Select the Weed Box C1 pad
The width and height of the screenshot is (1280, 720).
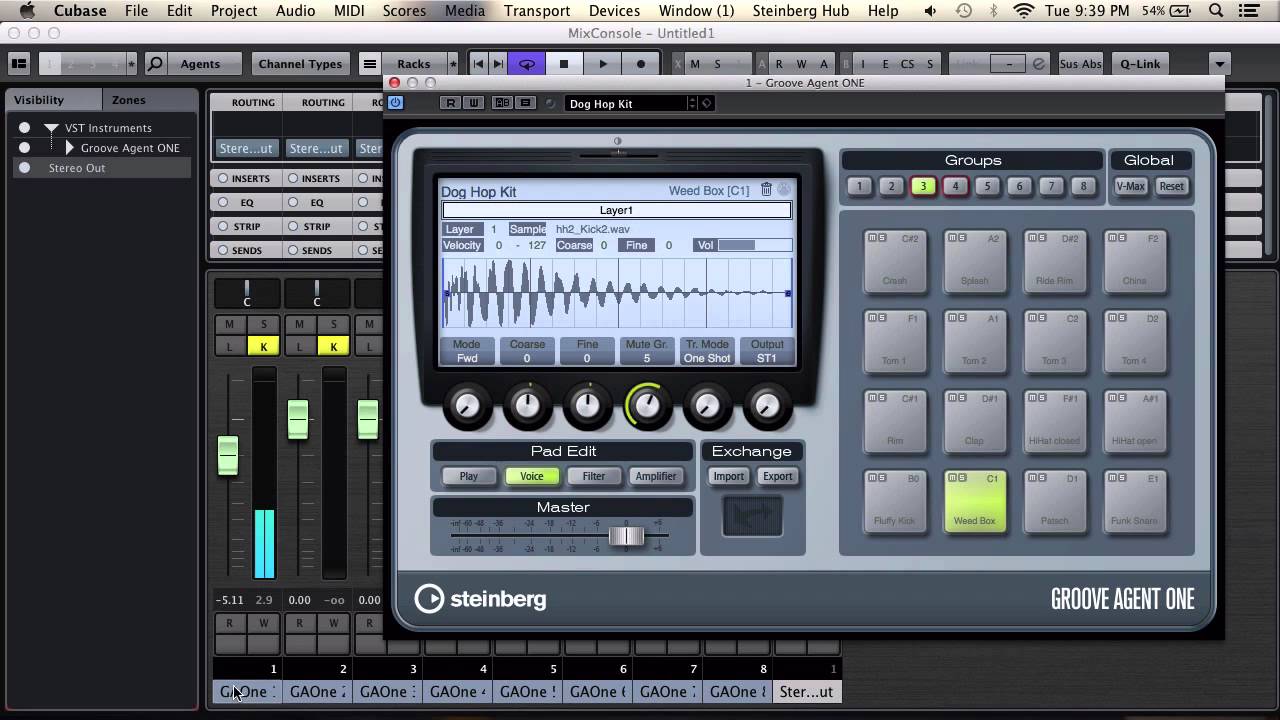[975, 501]
